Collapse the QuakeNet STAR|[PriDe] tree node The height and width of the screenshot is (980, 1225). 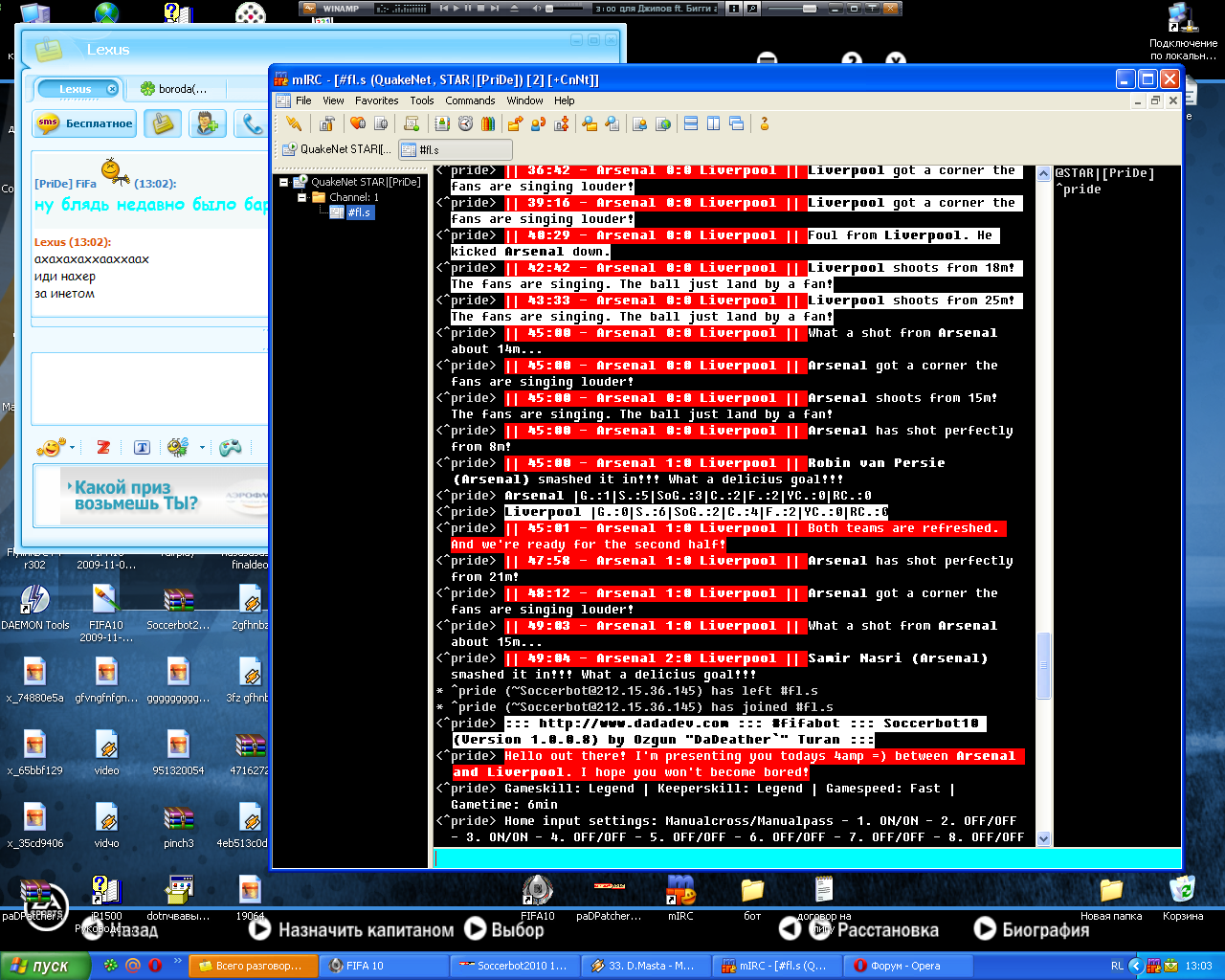pos(283,182)
